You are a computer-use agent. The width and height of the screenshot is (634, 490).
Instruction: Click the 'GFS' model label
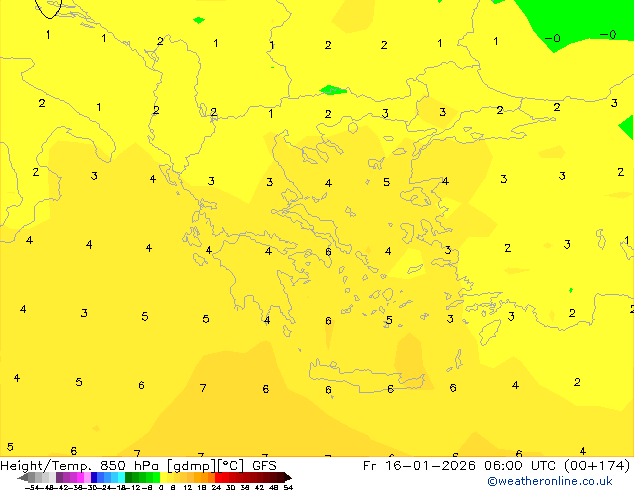[264, 466]
